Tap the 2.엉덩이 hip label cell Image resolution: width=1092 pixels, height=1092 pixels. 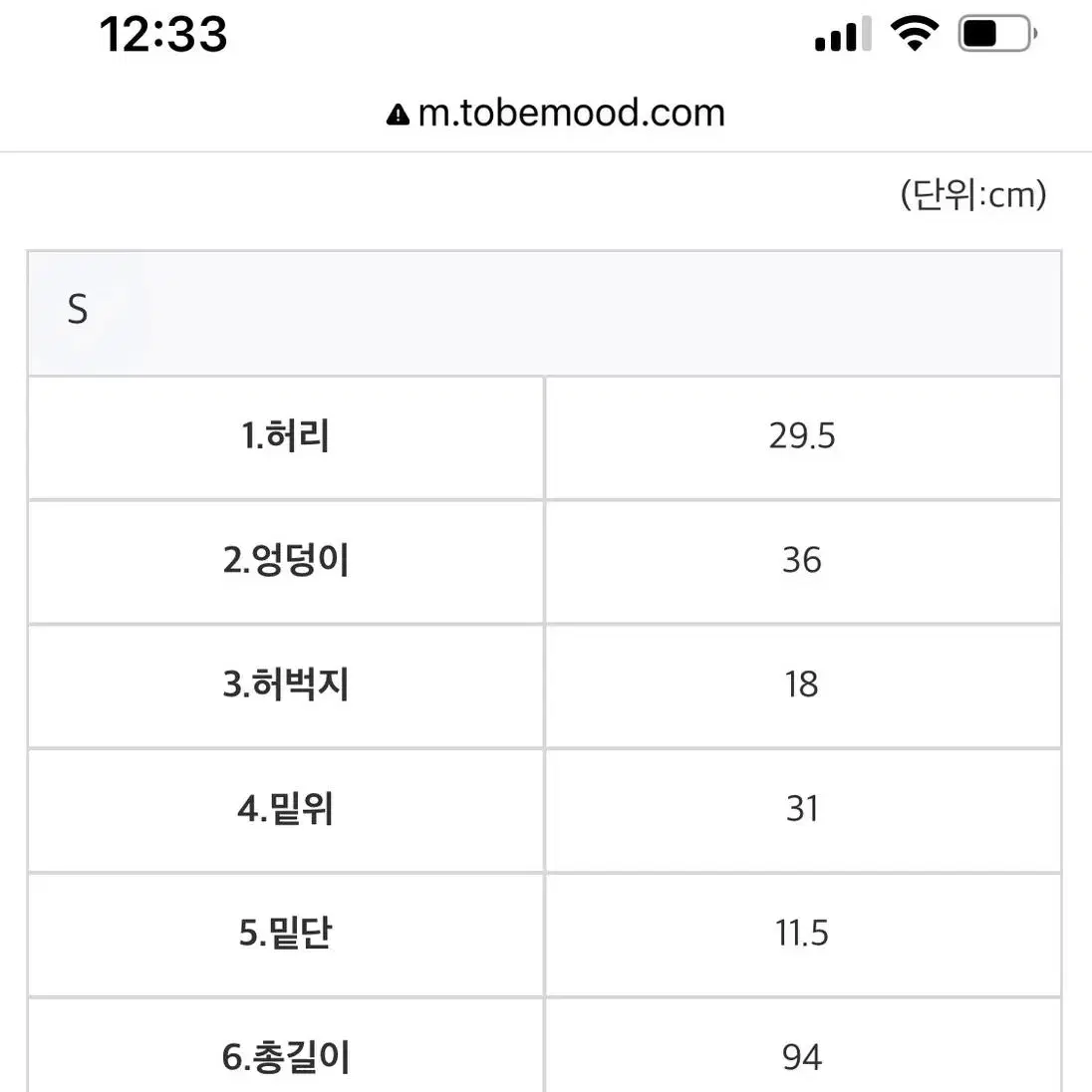tap(286, 562)
